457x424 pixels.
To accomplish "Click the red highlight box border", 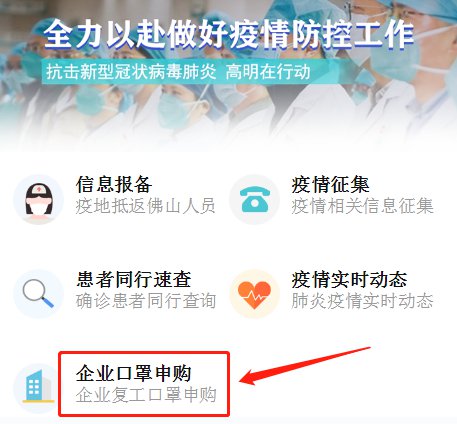I will [x=144, y=353].
